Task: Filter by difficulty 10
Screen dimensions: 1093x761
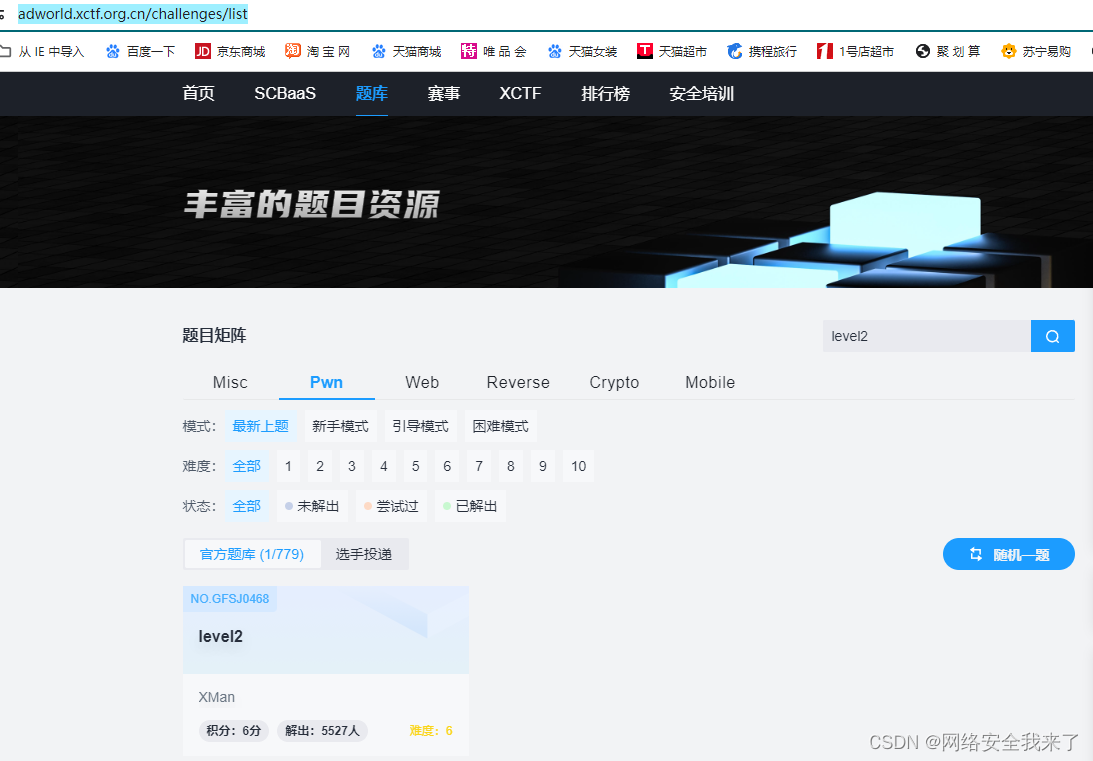Action: (x=579, y=466)
